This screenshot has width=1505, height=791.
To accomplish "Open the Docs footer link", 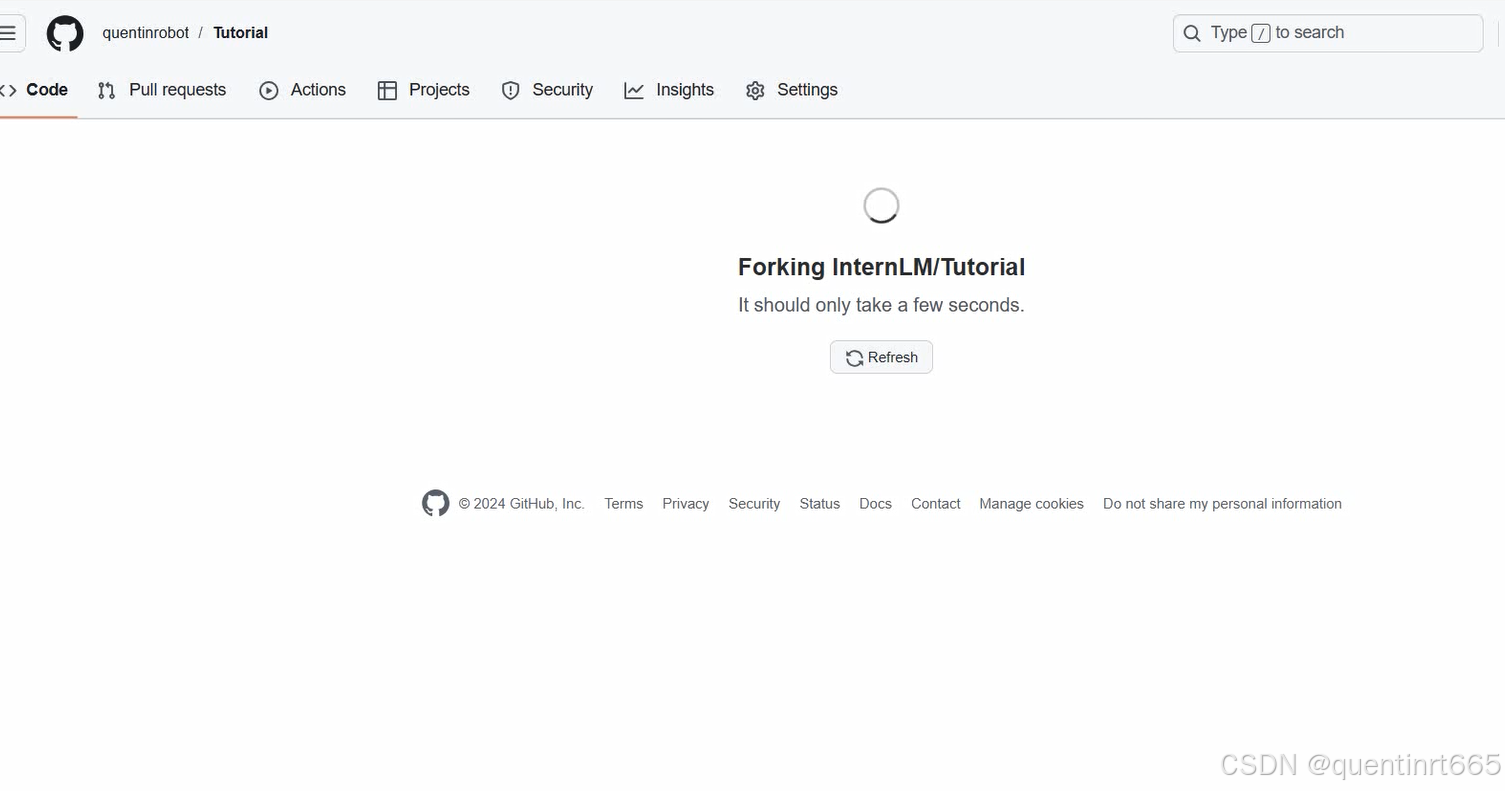I will point(875,504).
